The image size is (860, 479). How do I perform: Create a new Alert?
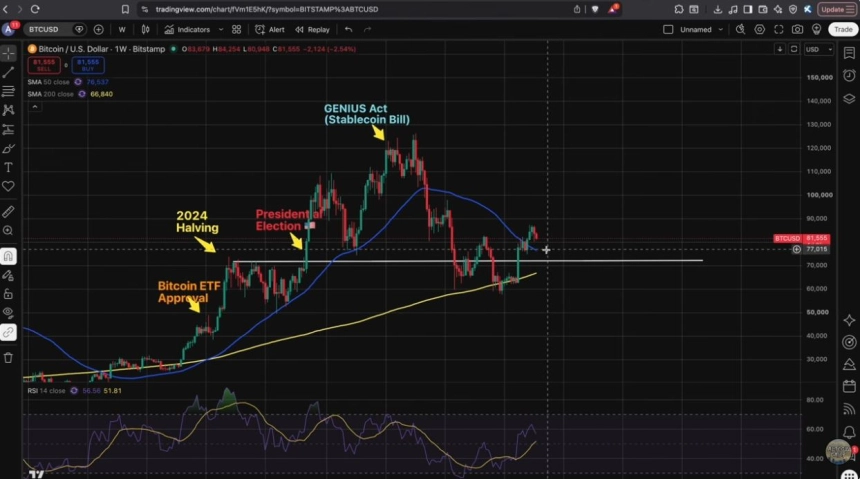(270, 30)
